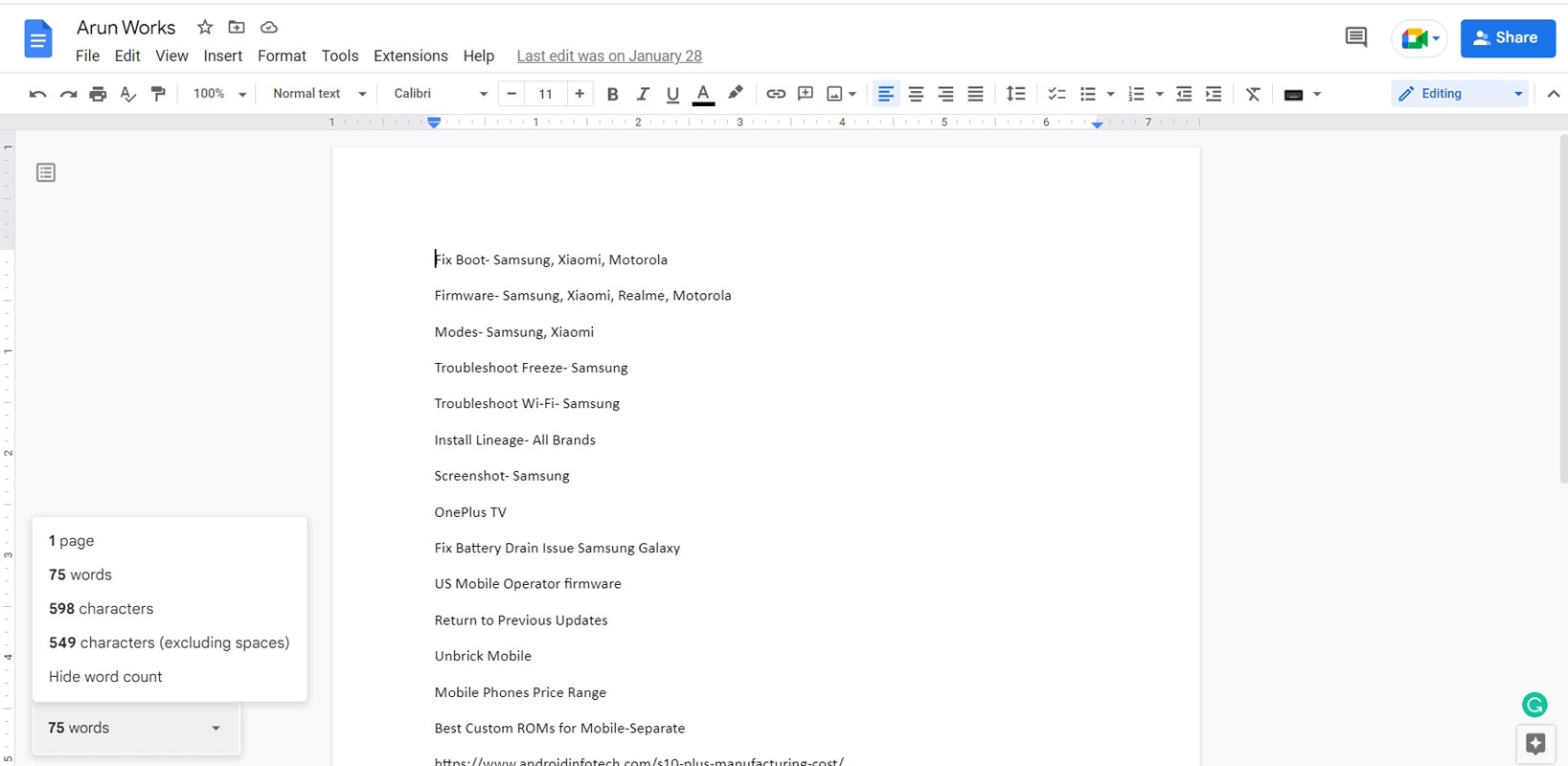
Task: Select center align
Action: click(916, 94)
